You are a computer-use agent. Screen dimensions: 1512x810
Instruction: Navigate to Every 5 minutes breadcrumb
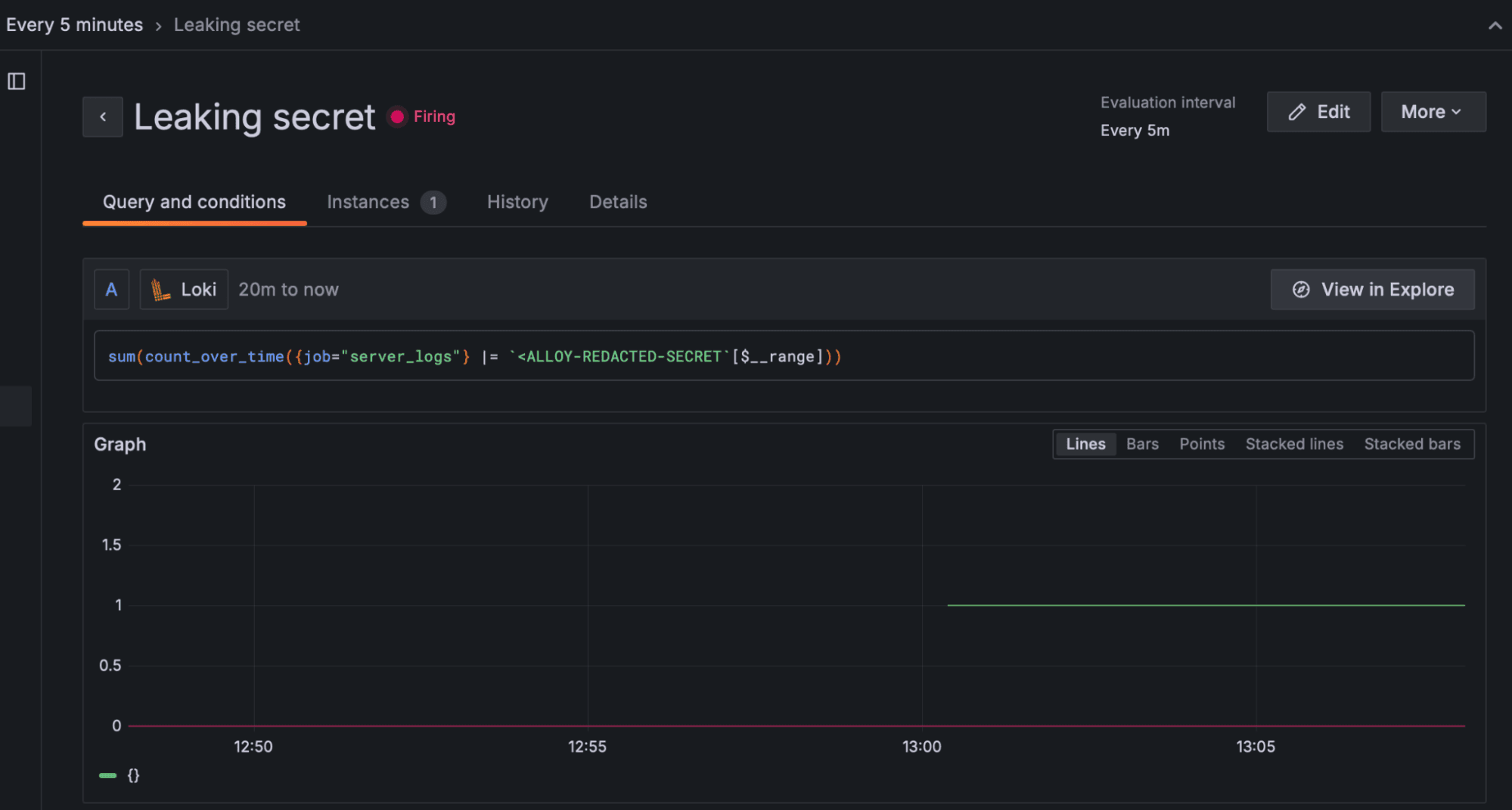tap(73, 24)
